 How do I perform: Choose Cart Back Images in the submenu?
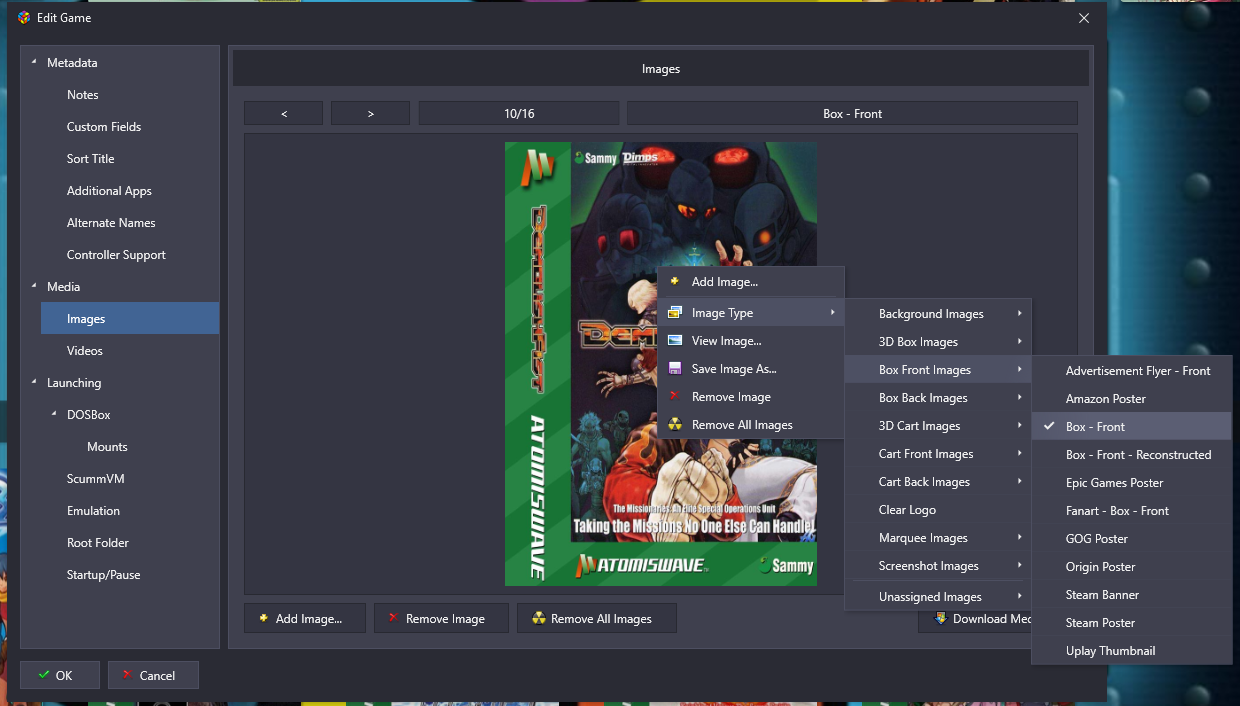pyautogui.click(x=938, y=482)
